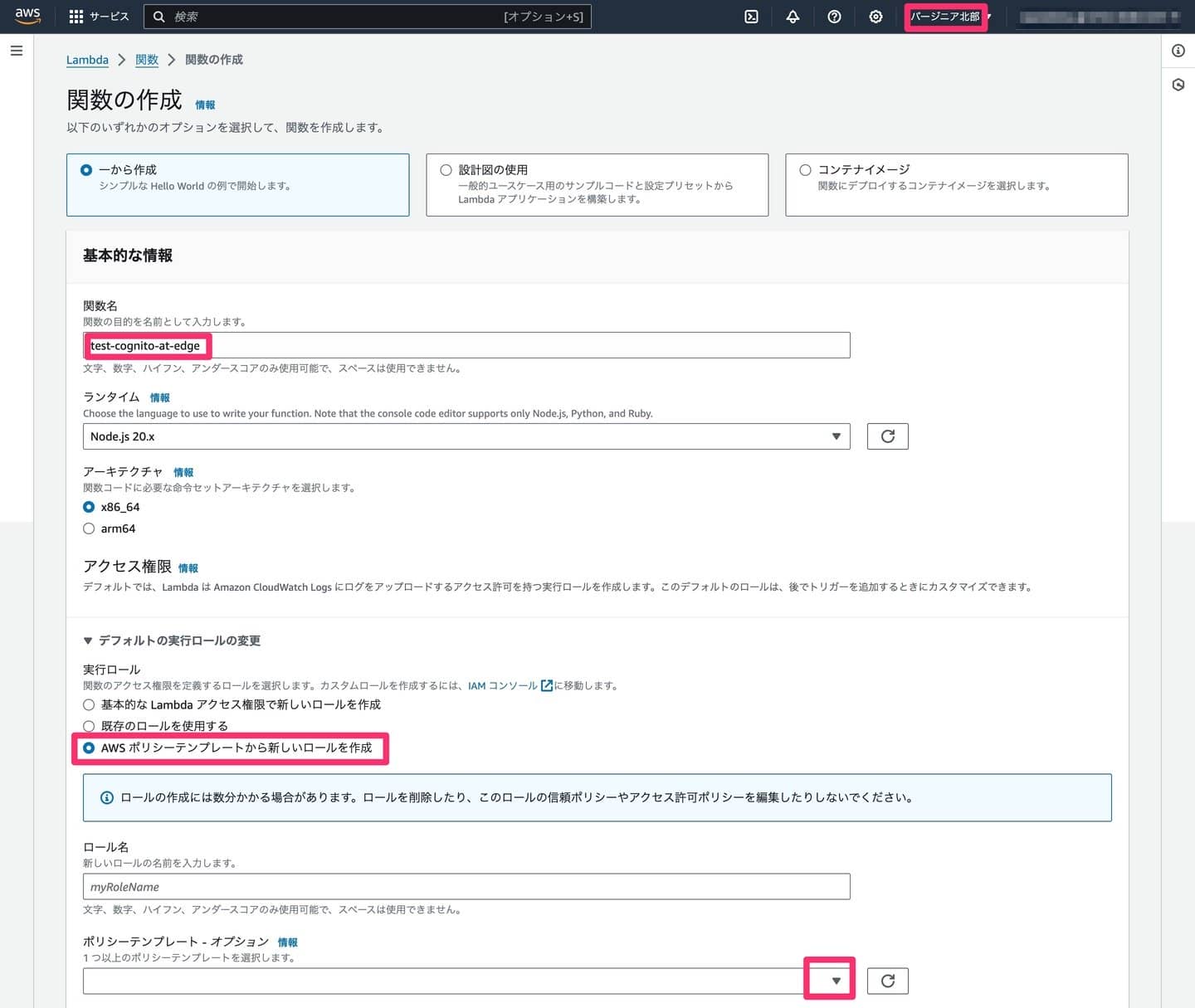Open the CloudShell terminal icon

(x=751, y=17)
